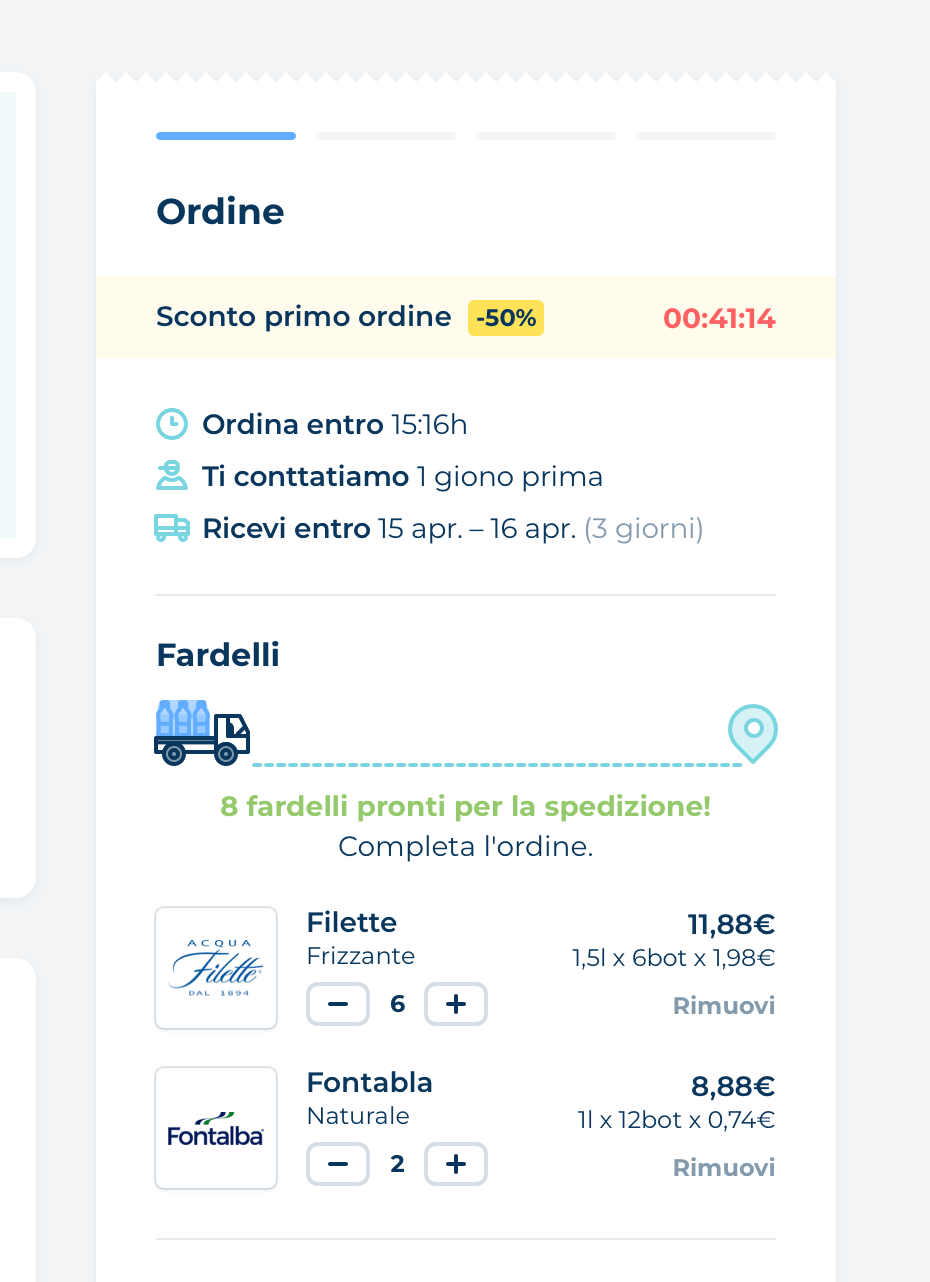This screenshot has height=1282, width=930.
Task: Click the dashed delivery progress line
Action: (x=496, y=765)
